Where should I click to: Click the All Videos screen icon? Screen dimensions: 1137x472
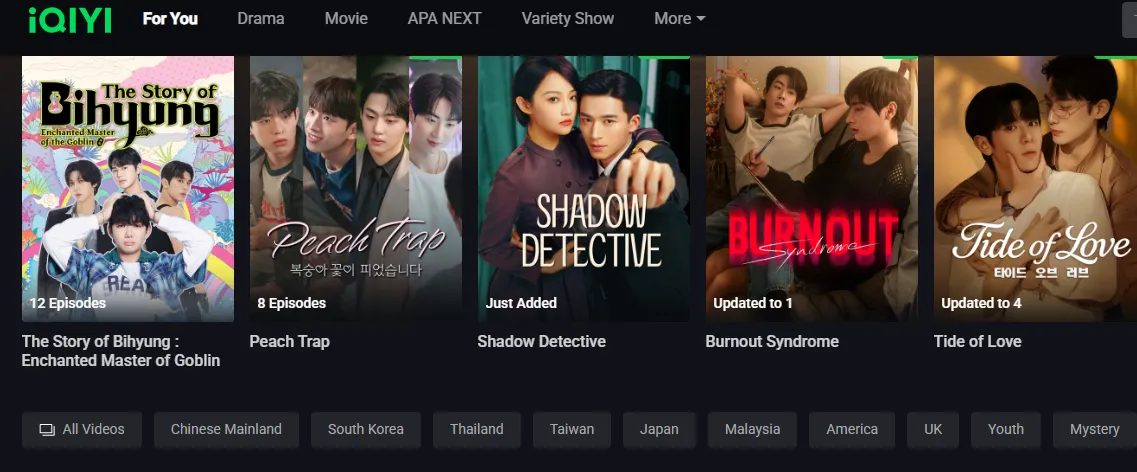click(47, 430)
